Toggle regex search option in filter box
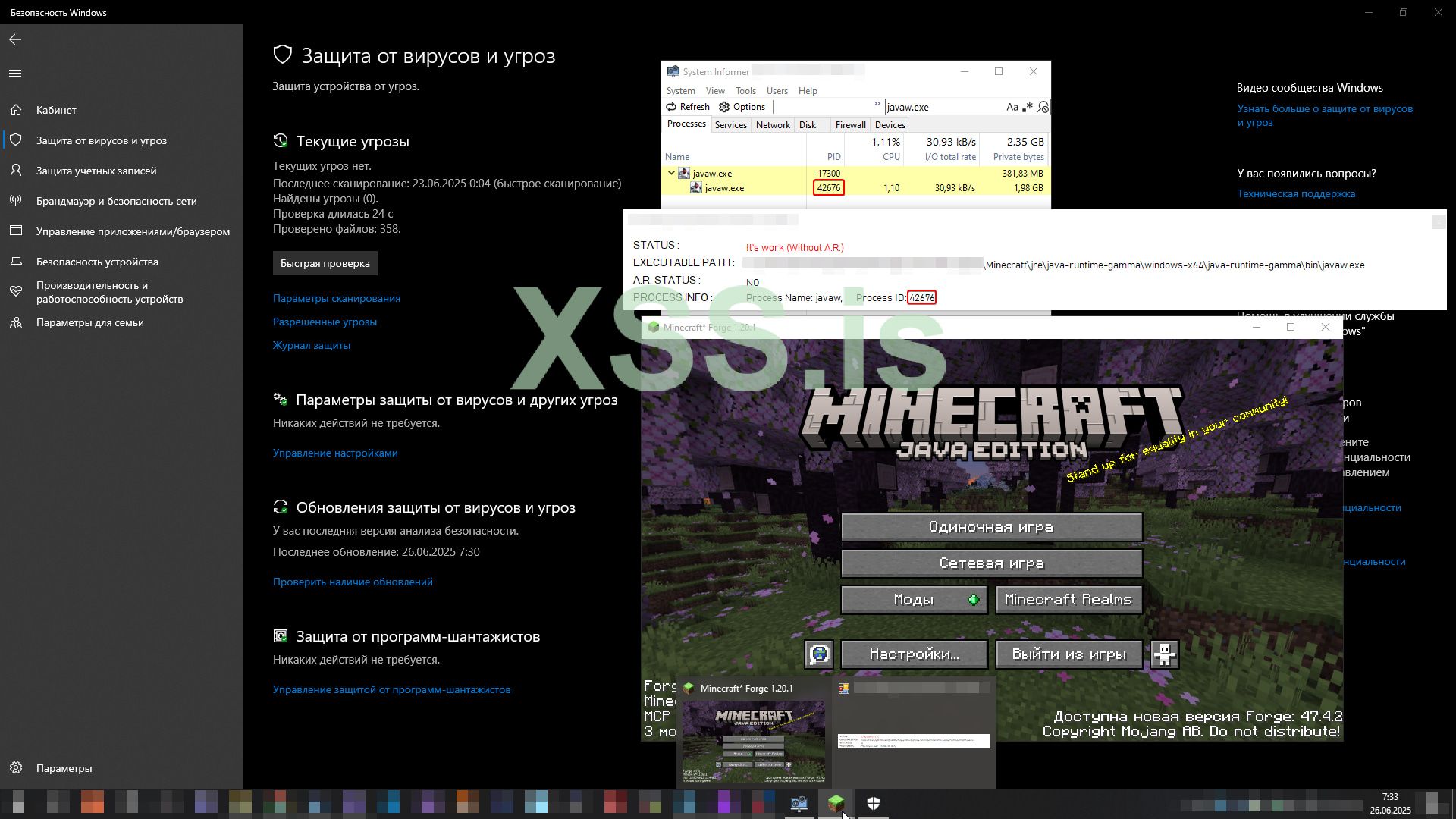Image resolution: width=1456 pixels, height=819 pixels. pyautogui.click(x=1028, y=107)
